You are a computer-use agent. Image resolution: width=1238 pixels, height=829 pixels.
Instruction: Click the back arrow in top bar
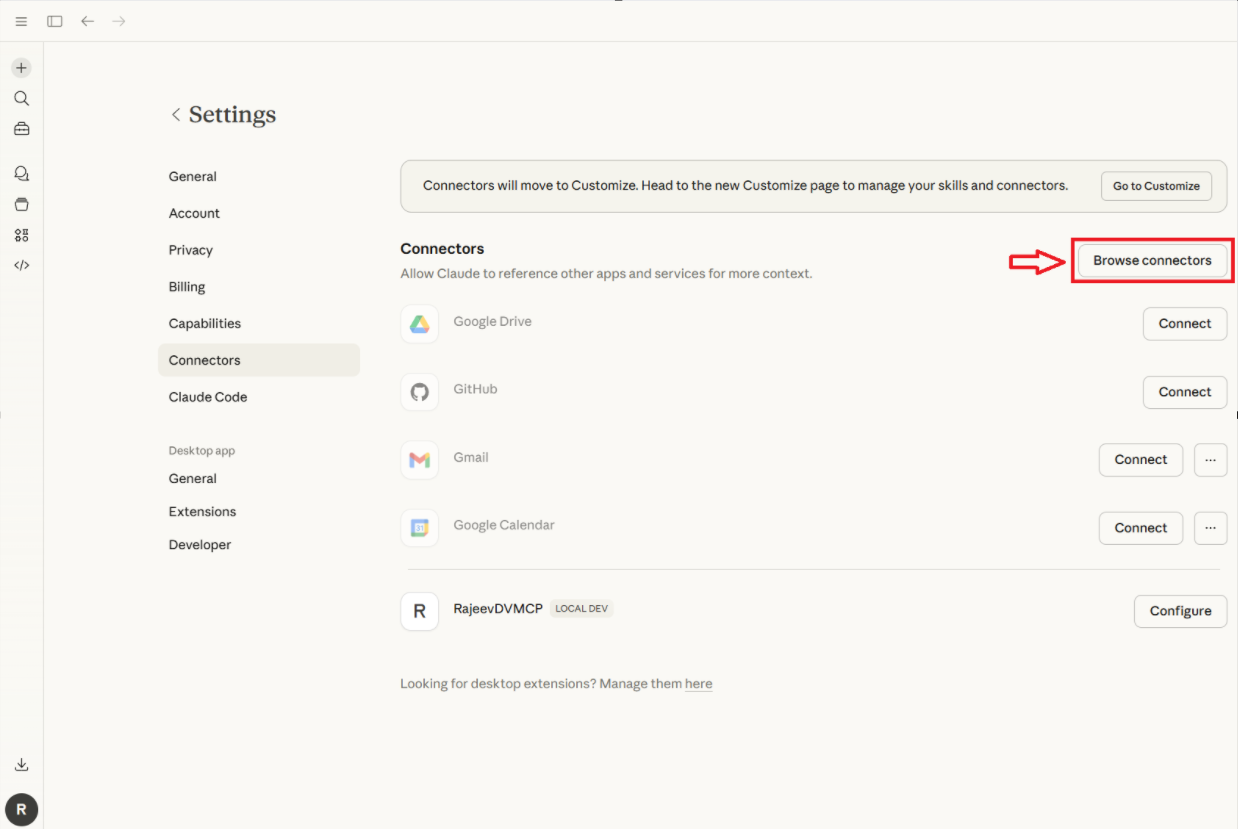click(88, 21)
